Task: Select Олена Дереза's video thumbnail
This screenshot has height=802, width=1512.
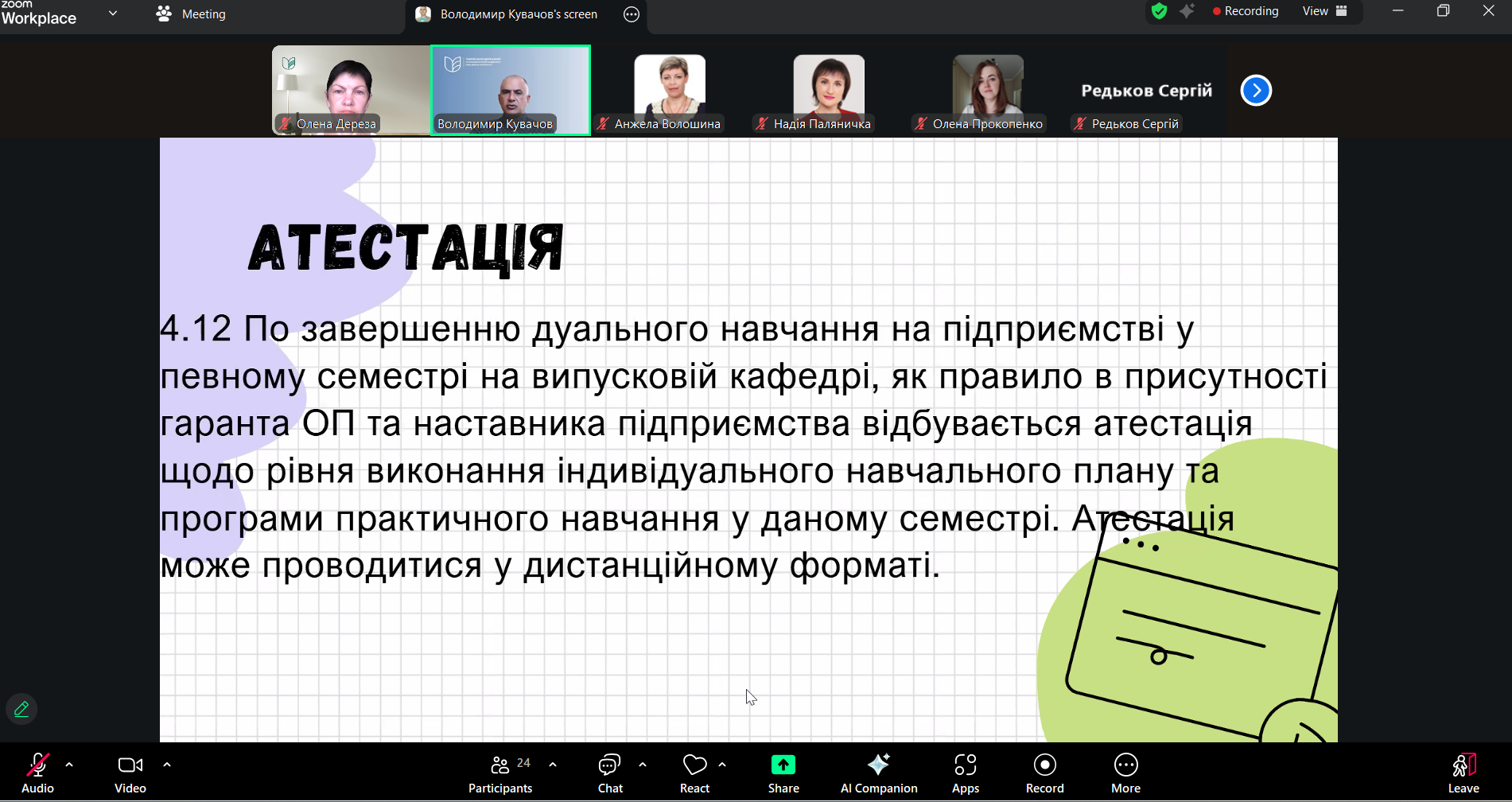Action: click(x=351, y=90)
